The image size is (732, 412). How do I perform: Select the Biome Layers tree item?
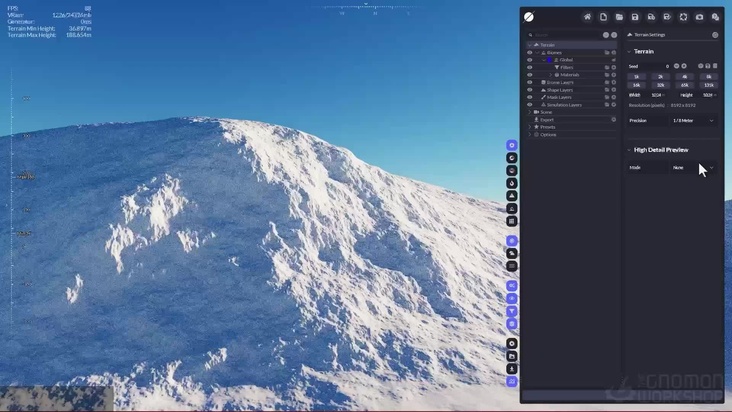(560, 83)
